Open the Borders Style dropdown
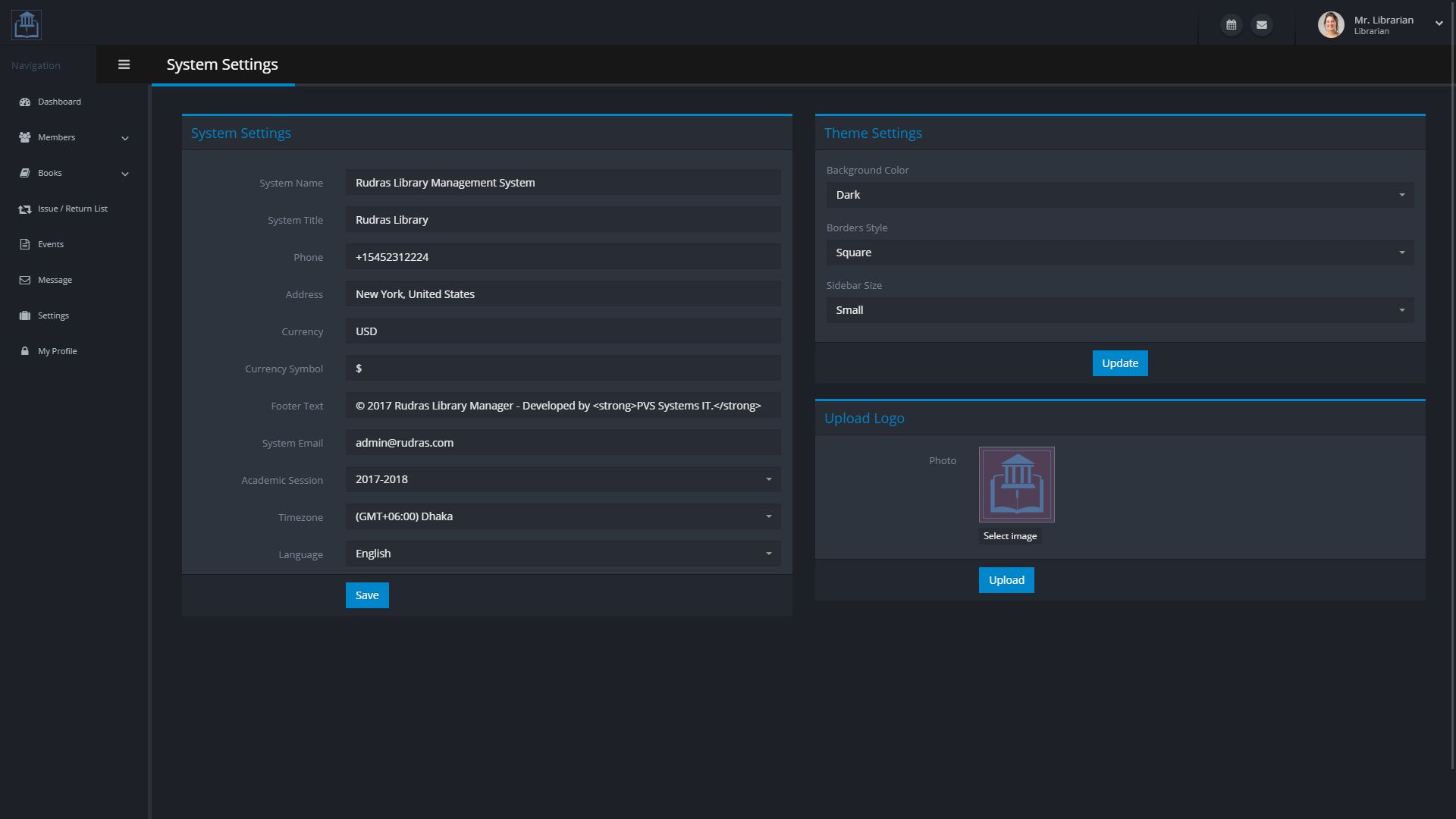The width and height of the screenshot is (1456, 819). [x=1119, y=253]
